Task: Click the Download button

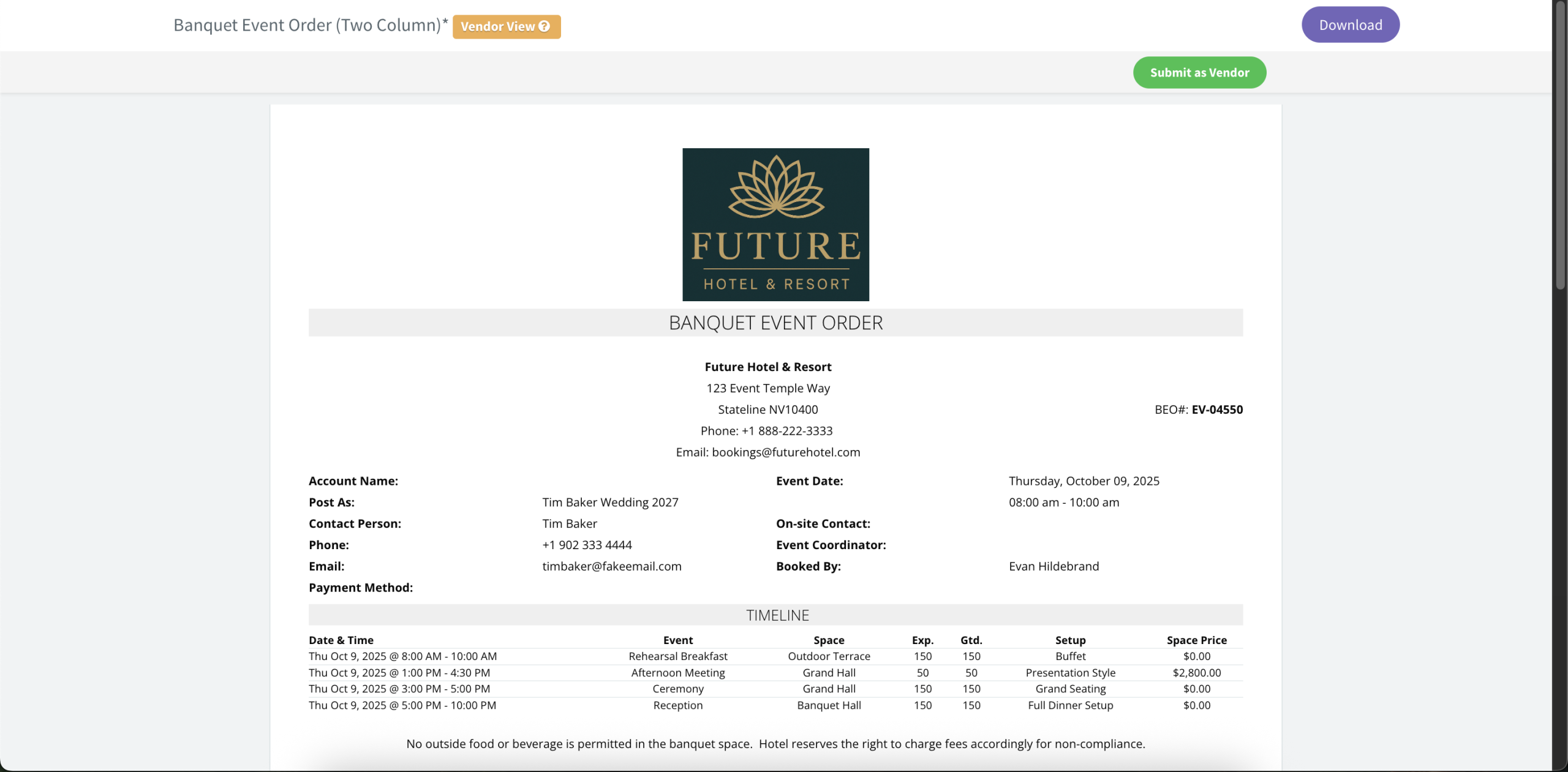Action: click(x=1350, y=25)
